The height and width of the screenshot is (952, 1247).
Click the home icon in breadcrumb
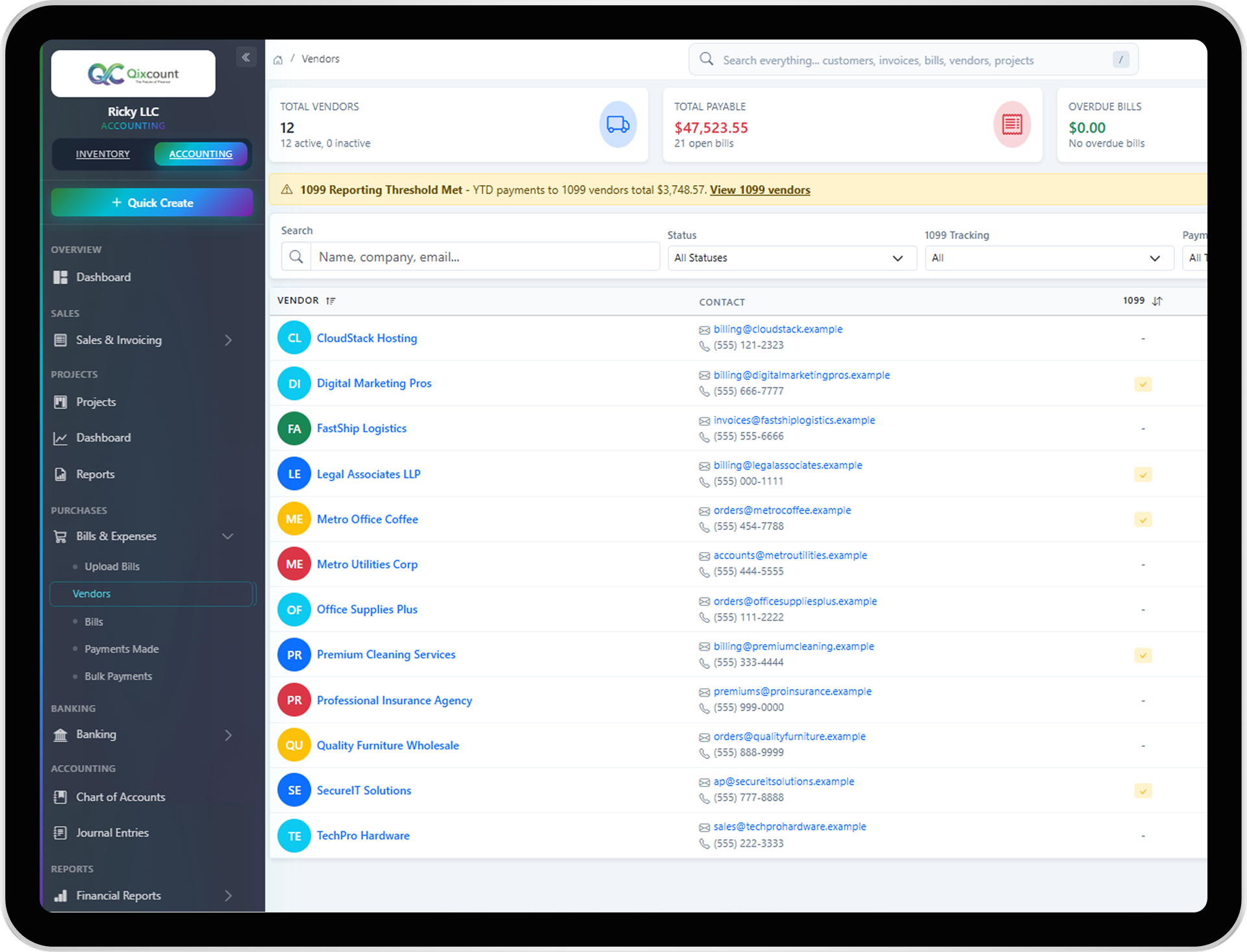278,60
